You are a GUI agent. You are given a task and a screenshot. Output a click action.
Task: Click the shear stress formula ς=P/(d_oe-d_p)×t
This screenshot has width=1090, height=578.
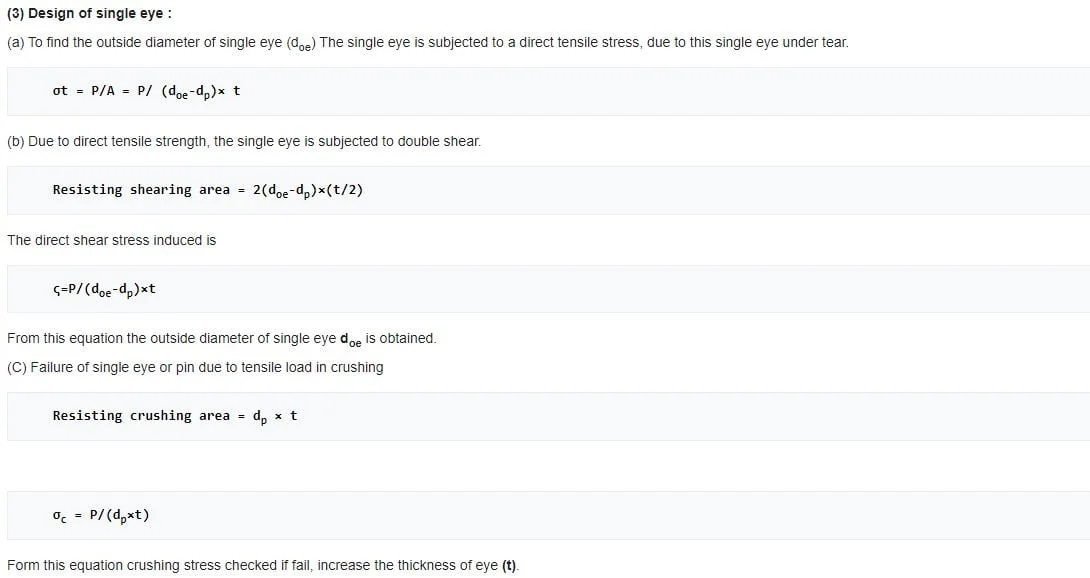click(104, 290)
